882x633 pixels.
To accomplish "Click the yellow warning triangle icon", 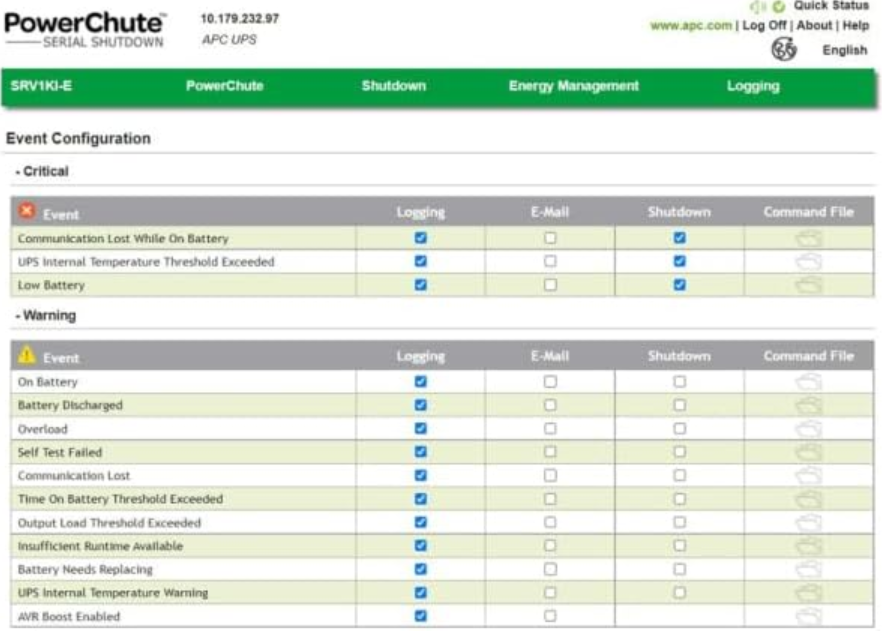I will point(26,355).
